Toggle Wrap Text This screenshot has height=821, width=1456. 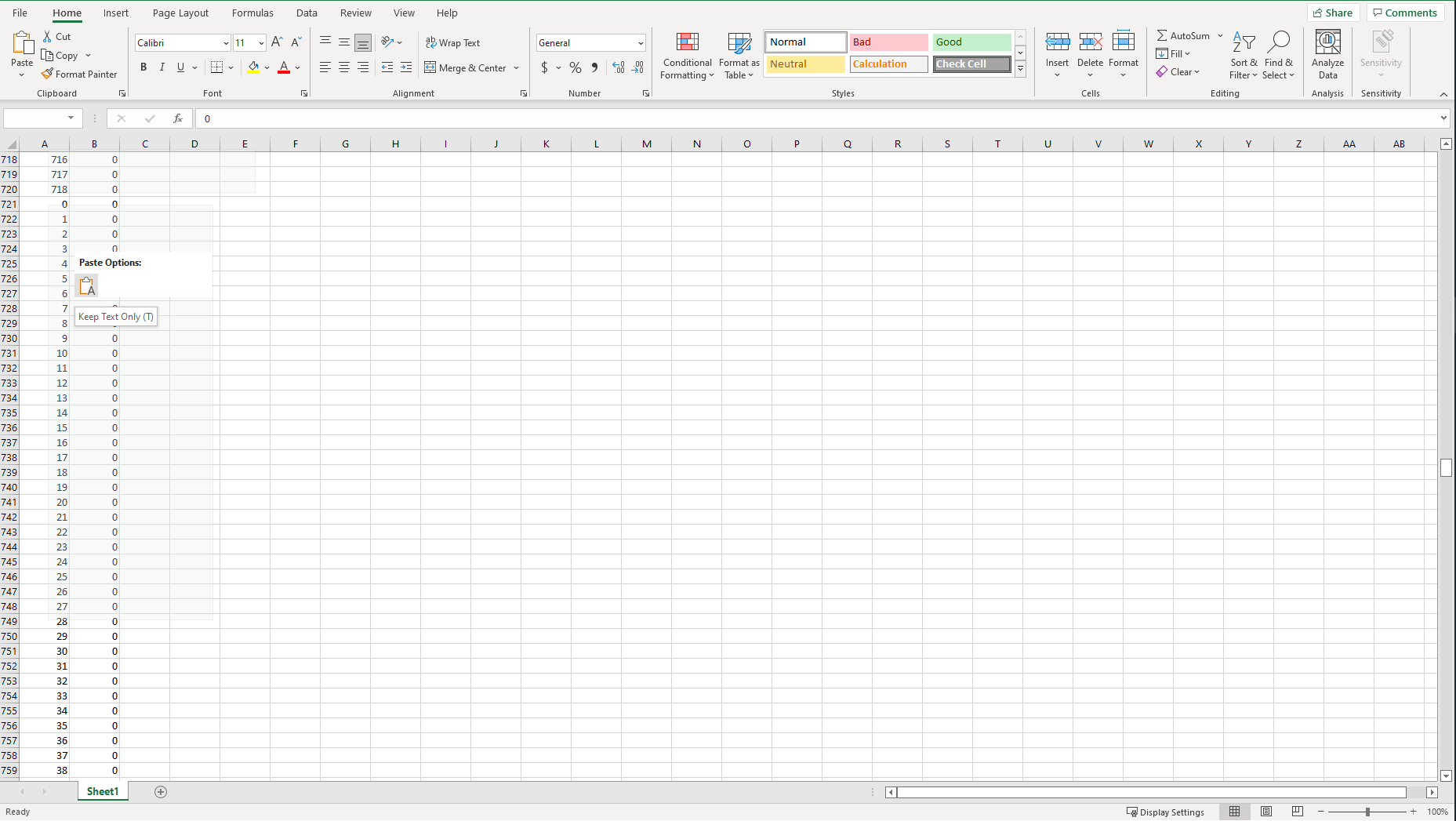452,42
